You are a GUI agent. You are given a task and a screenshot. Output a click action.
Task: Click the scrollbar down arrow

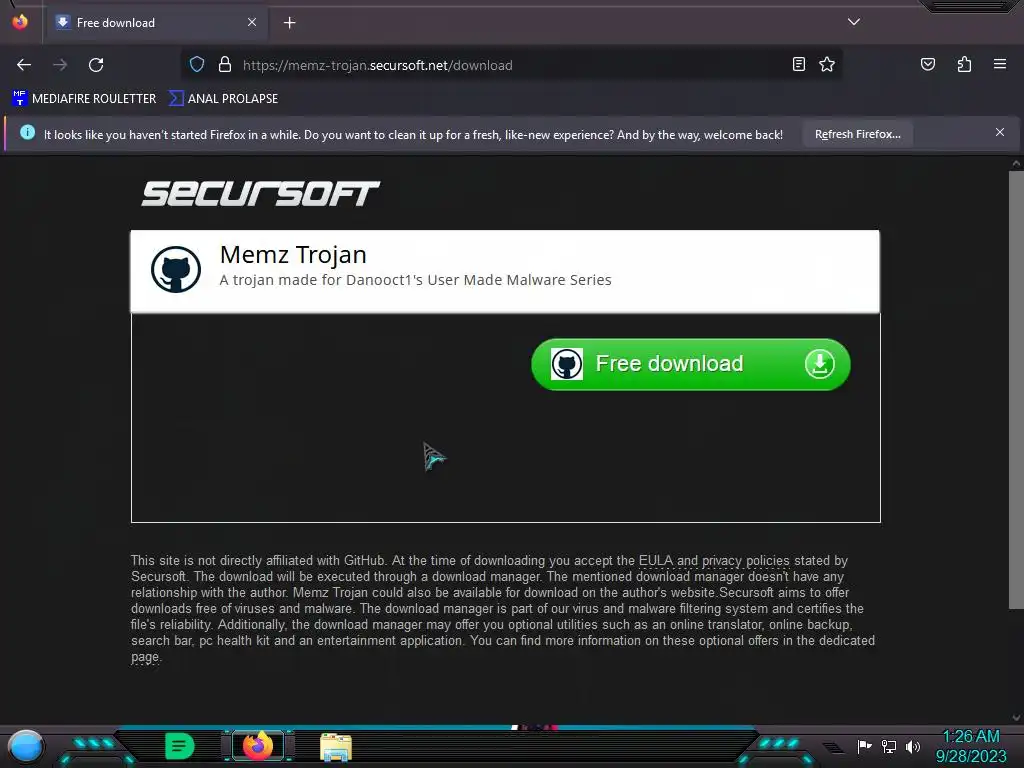pos(1016,718)
